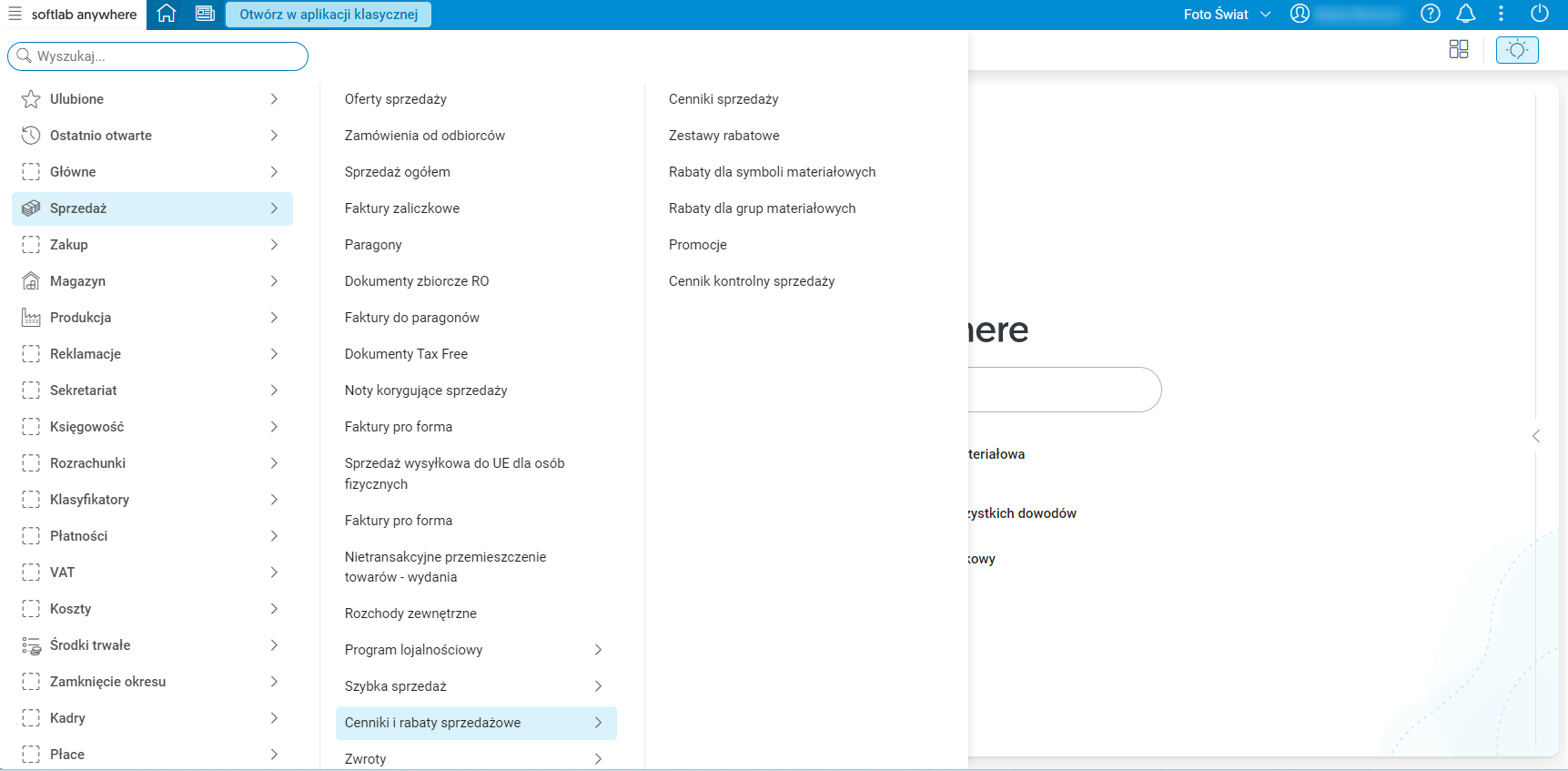Open the Promocje menu entry

click(x=698, y=245)
